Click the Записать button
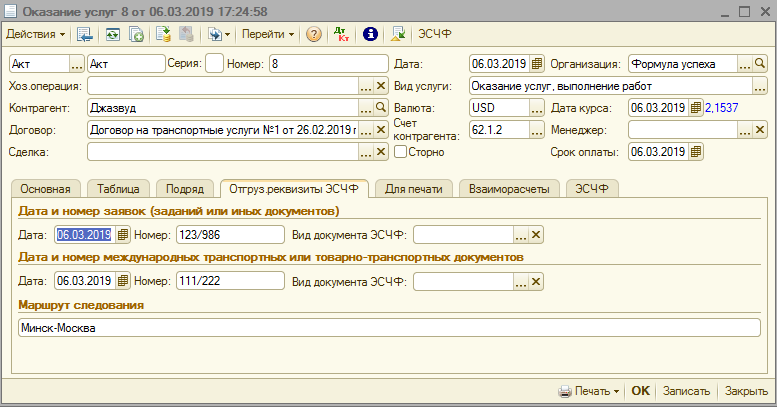The width and height of the screenshot is (777, 407). pos(686,391)
